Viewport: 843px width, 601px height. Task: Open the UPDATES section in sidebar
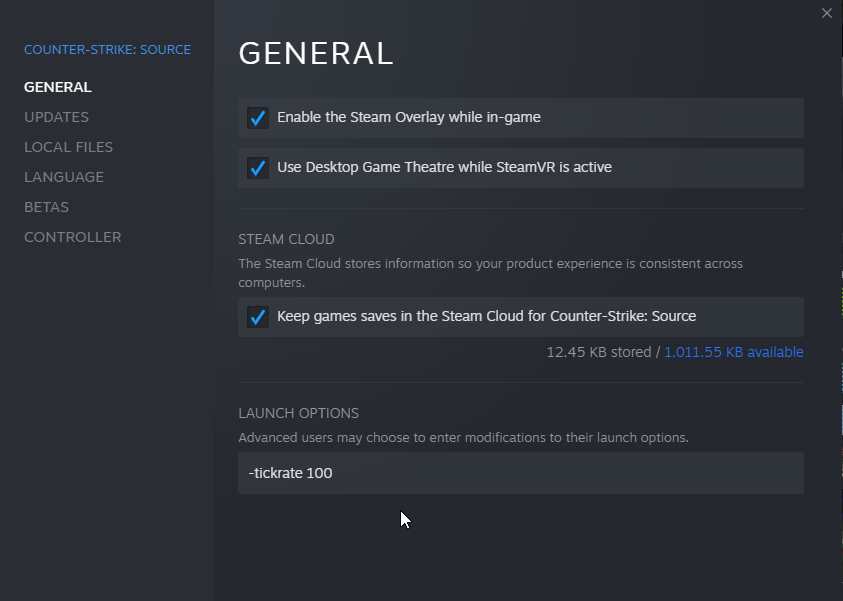(x=56, y=117)
